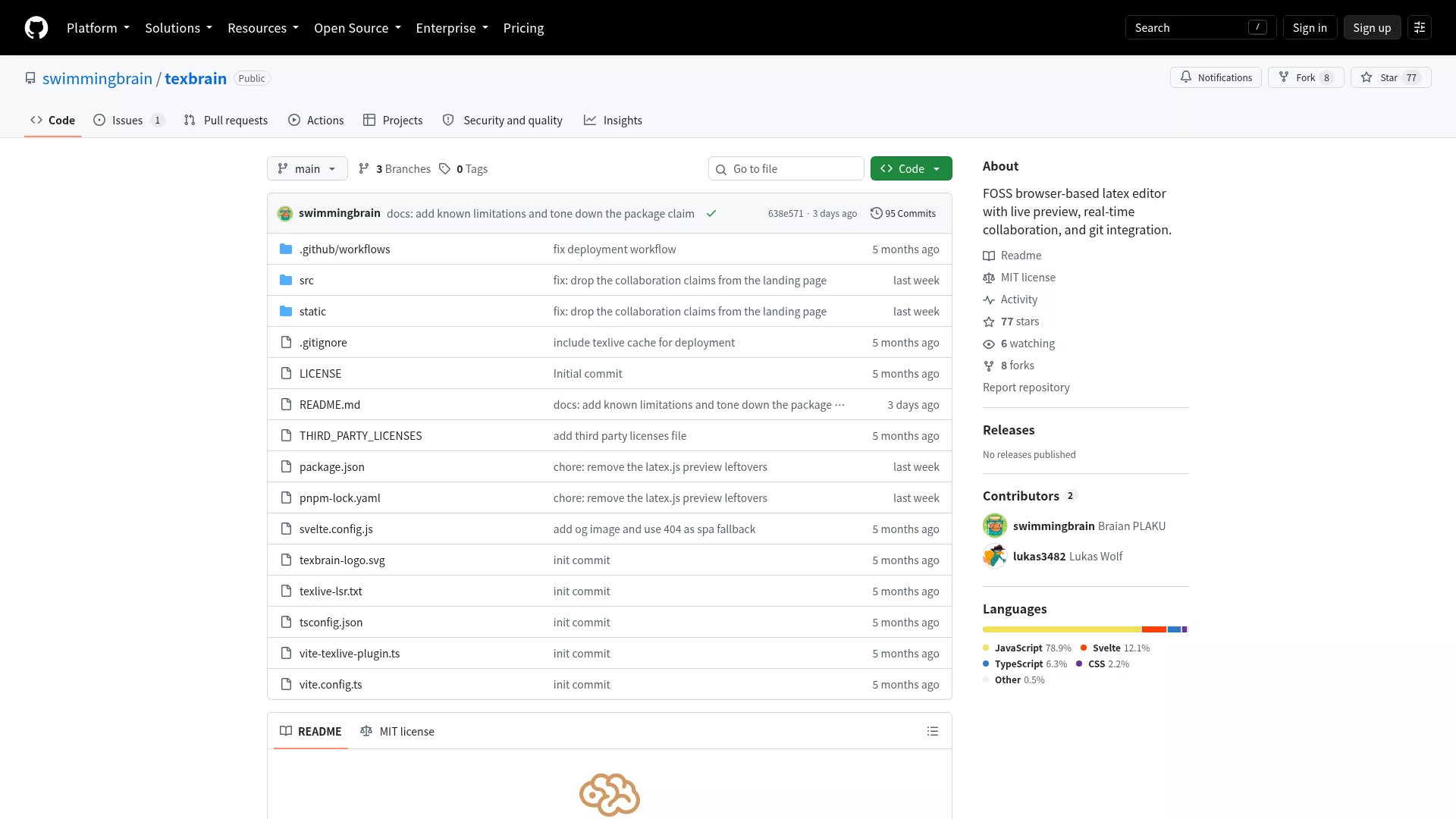
Task: Click the GitHub logo icon
Action: 36,28
